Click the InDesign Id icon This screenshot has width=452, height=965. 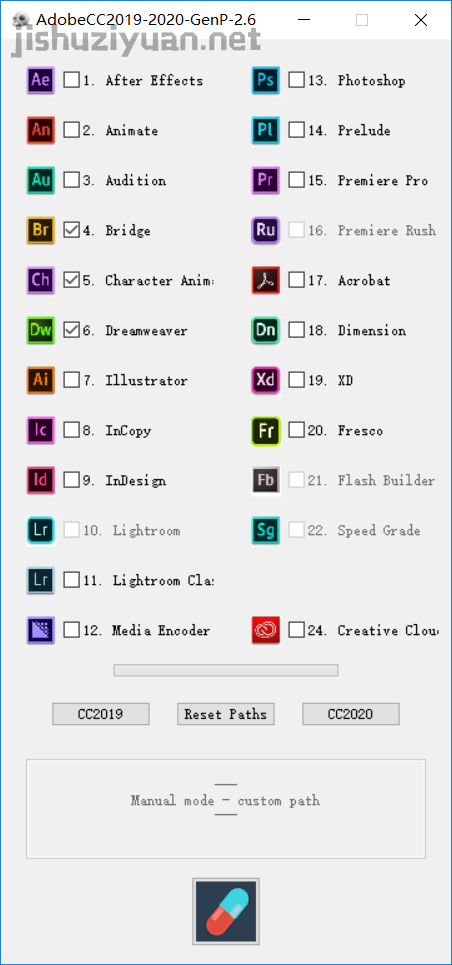(41, 480)
